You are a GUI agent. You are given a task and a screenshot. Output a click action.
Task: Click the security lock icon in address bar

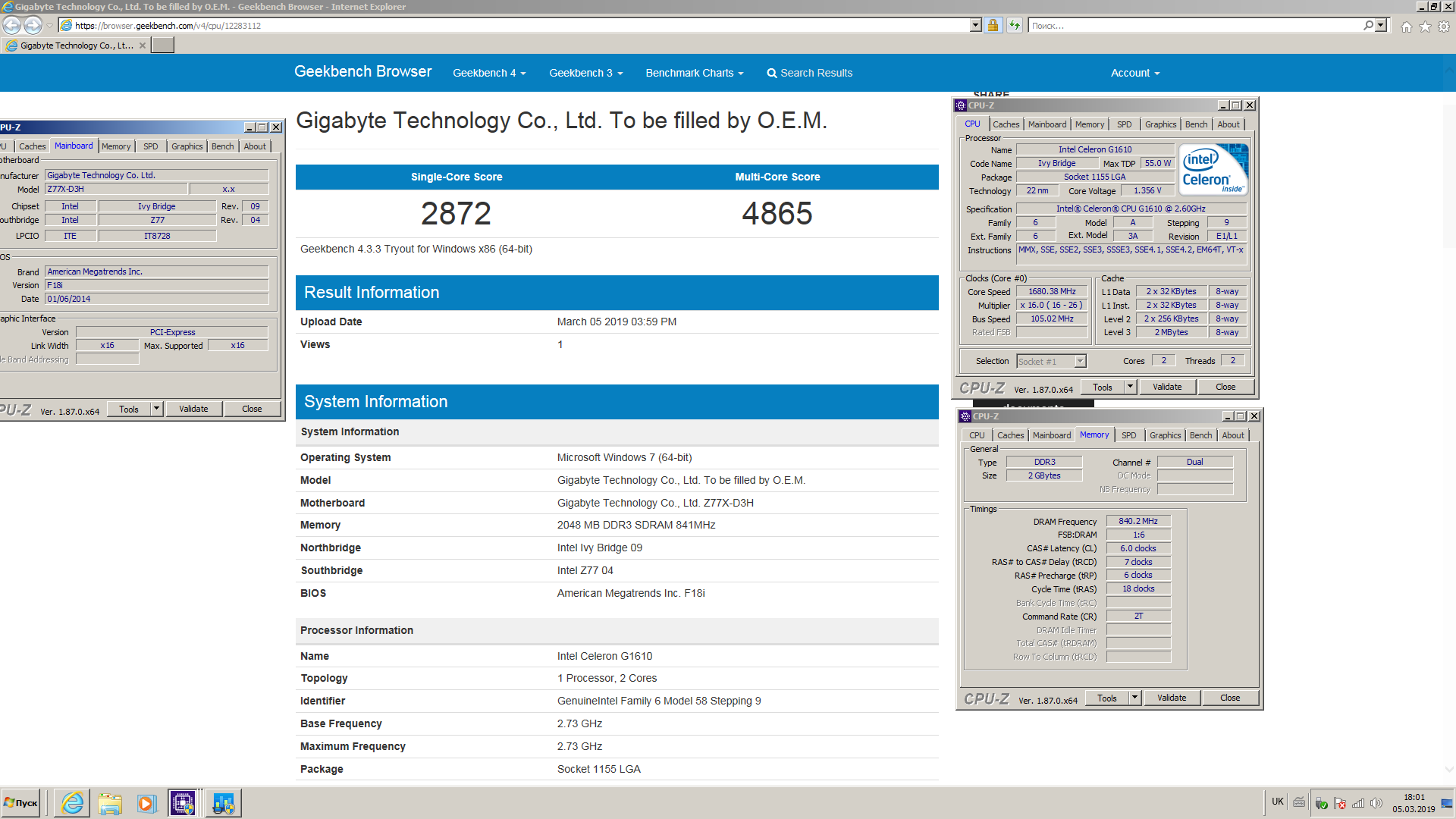click(993, 25)
